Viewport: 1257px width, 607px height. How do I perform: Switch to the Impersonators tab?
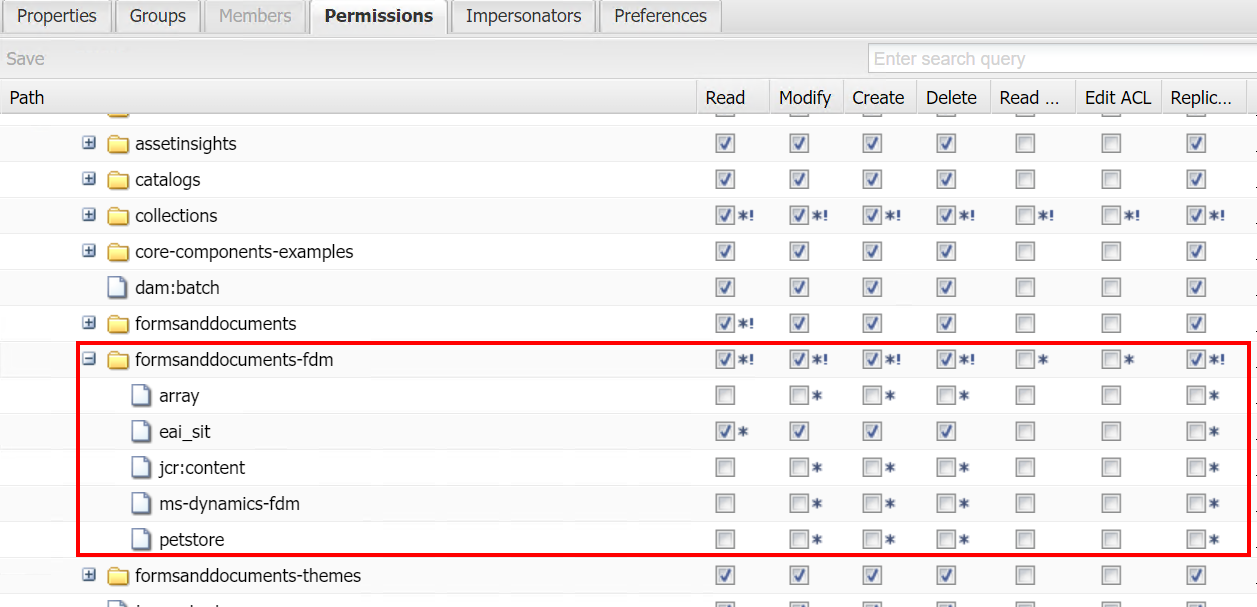click(523, 16)
